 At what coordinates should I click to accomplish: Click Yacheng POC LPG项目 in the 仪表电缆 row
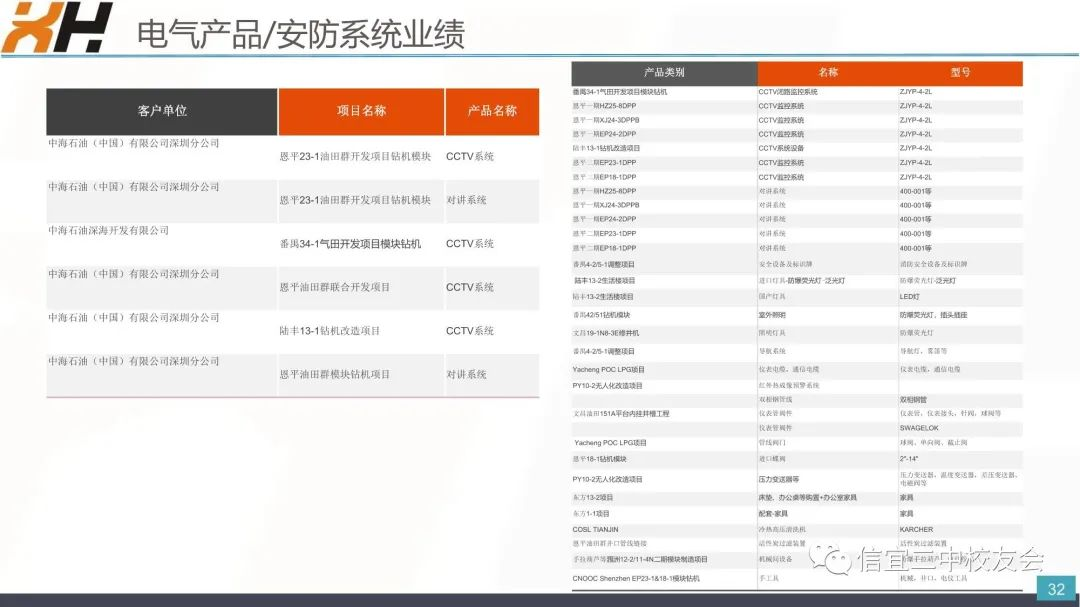tap(608, 370)
